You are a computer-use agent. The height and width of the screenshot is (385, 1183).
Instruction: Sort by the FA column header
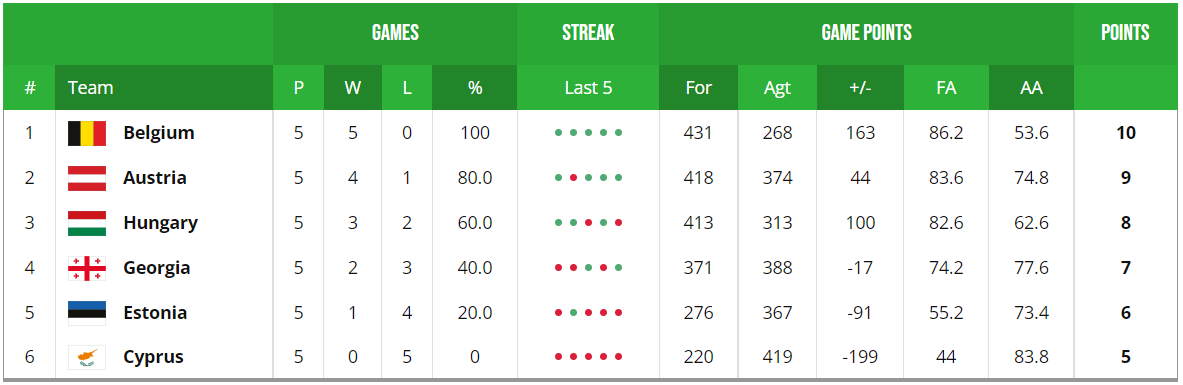(946, 88)
